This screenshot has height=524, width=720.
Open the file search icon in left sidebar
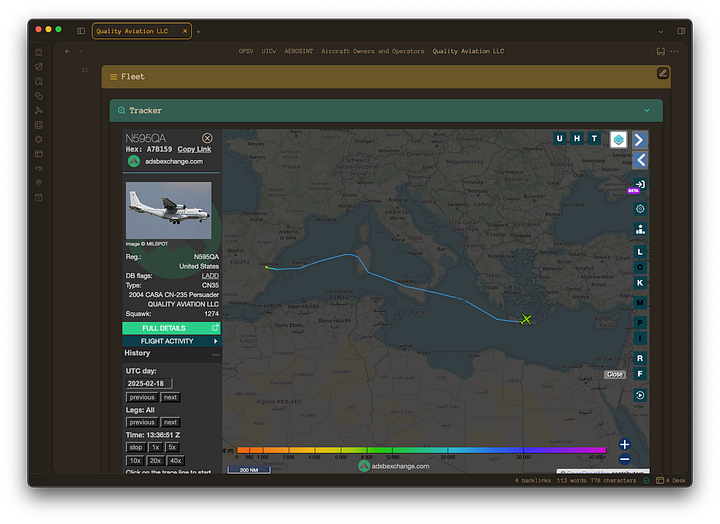pyautogui.click(x=39, y=81)
